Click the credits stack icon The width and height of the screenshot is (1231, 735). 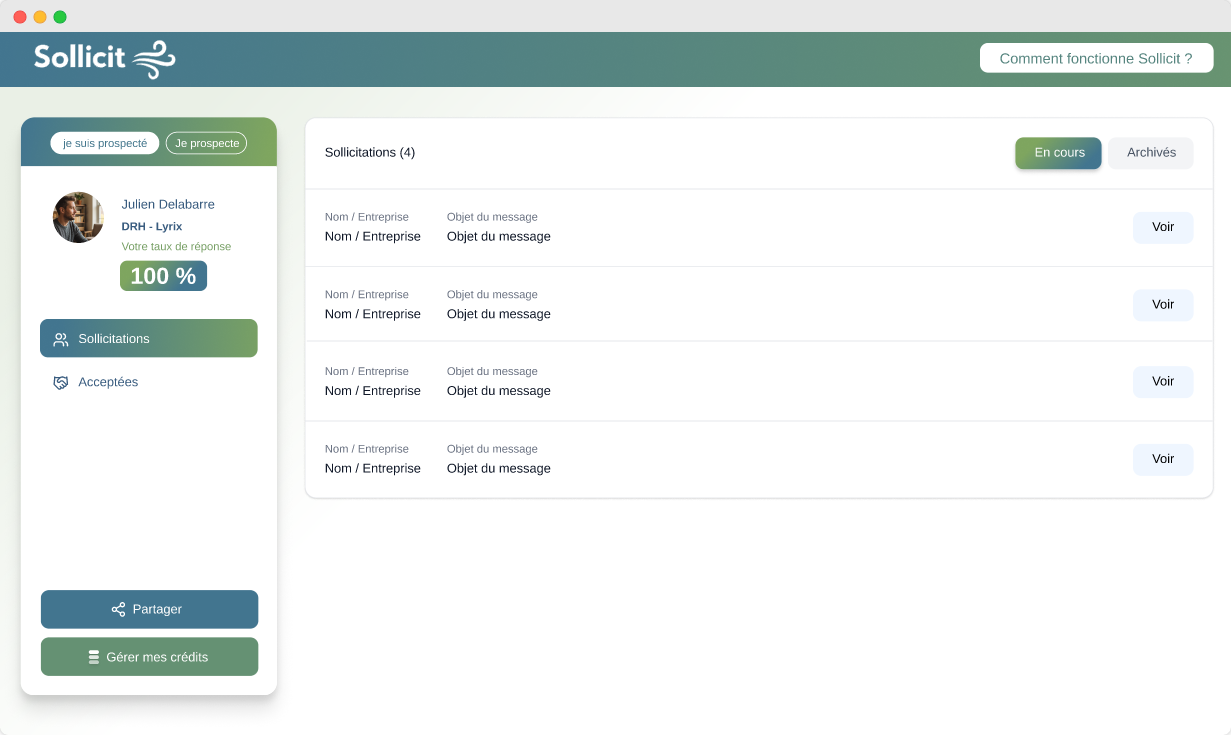94,657
